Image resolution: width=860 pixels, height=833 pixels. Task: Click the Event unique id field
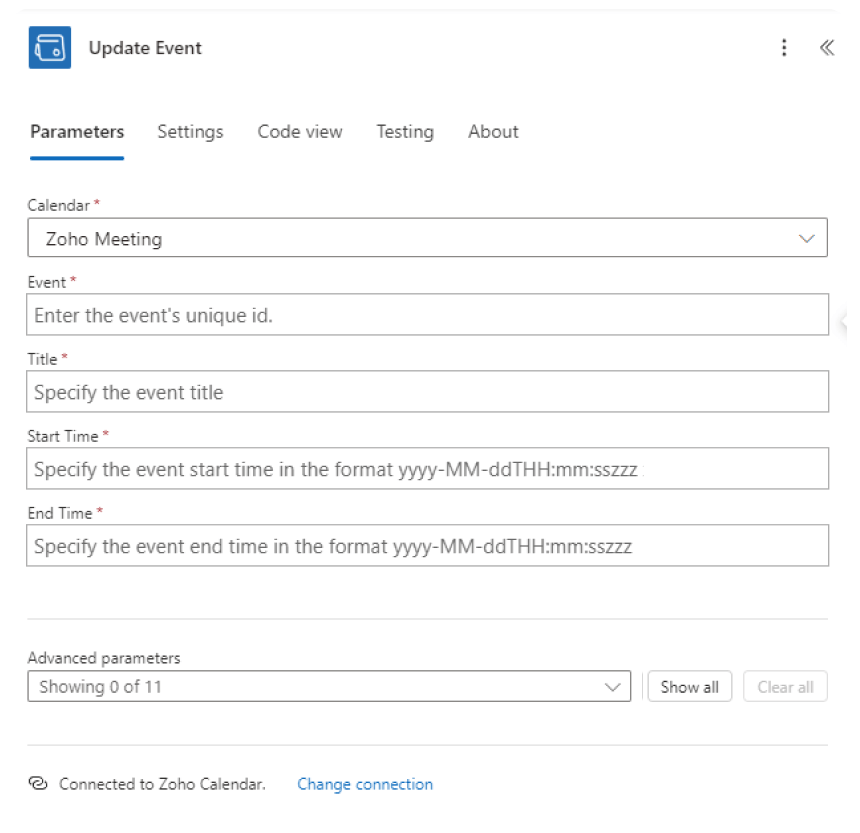tap(427, 315)
